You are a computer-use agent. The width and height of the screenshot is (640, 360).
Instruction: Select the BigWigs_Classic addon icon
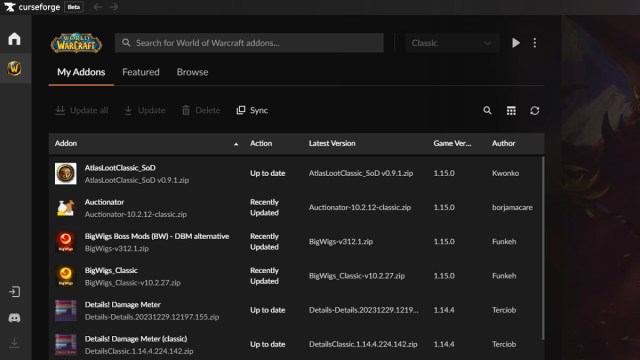(66, 276)
